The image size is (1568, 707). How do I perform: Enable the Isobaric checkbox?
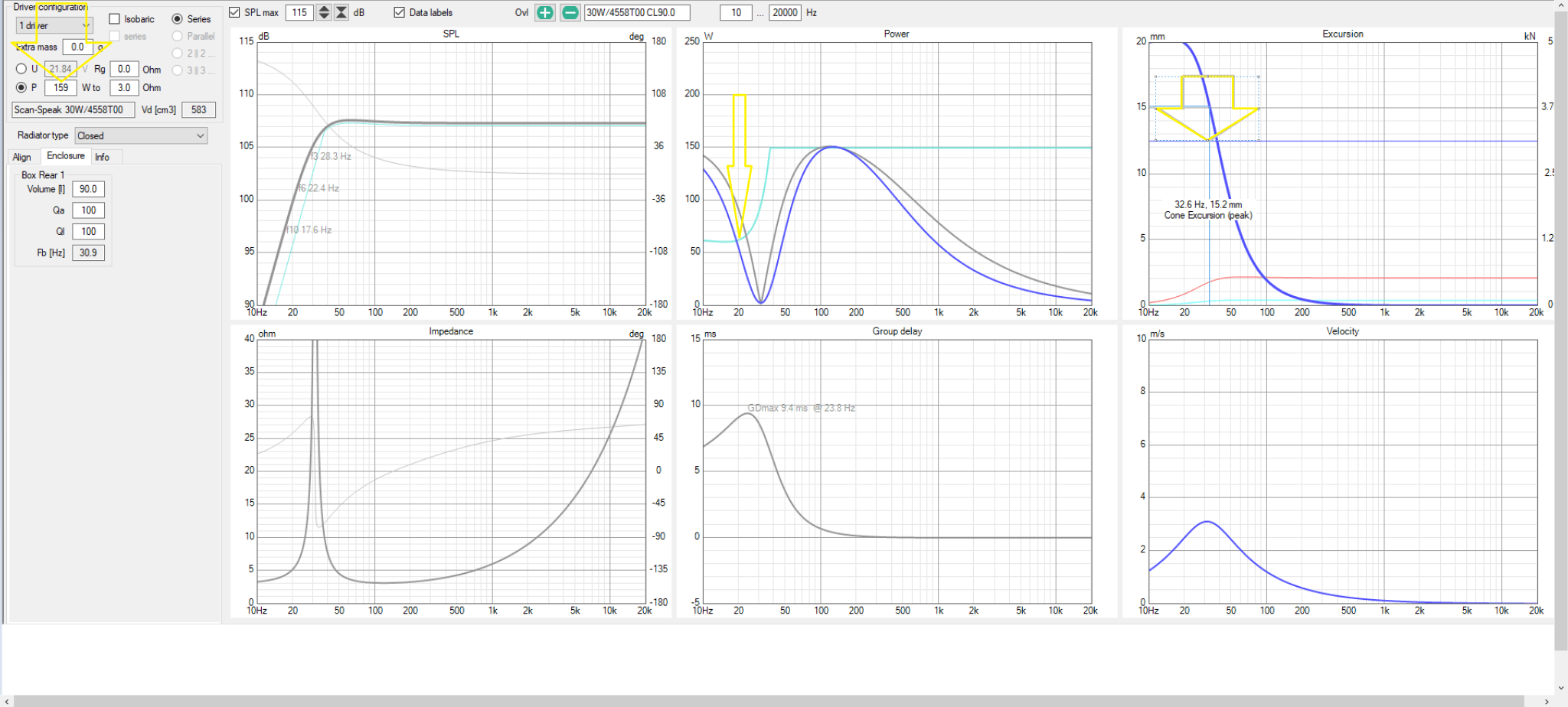point(115,18)
